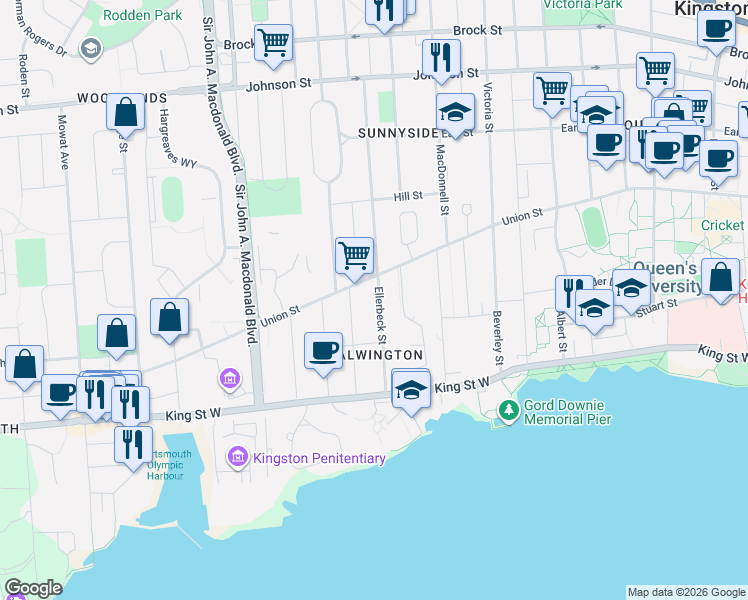Image resolution: width=748 pixels, height=600 pixels.
Task: Click the ALWINGTON neighbourhood label
Action: pos(382,355)
